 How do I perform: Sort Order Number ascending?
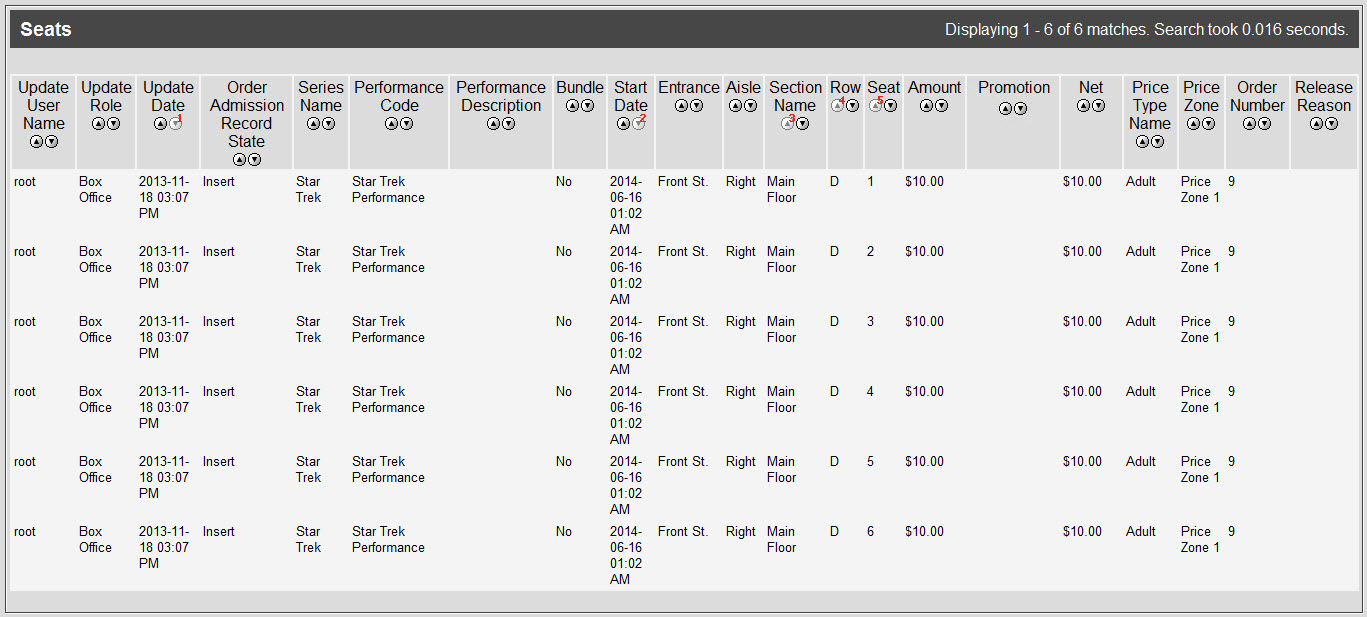coord(1249,124)
